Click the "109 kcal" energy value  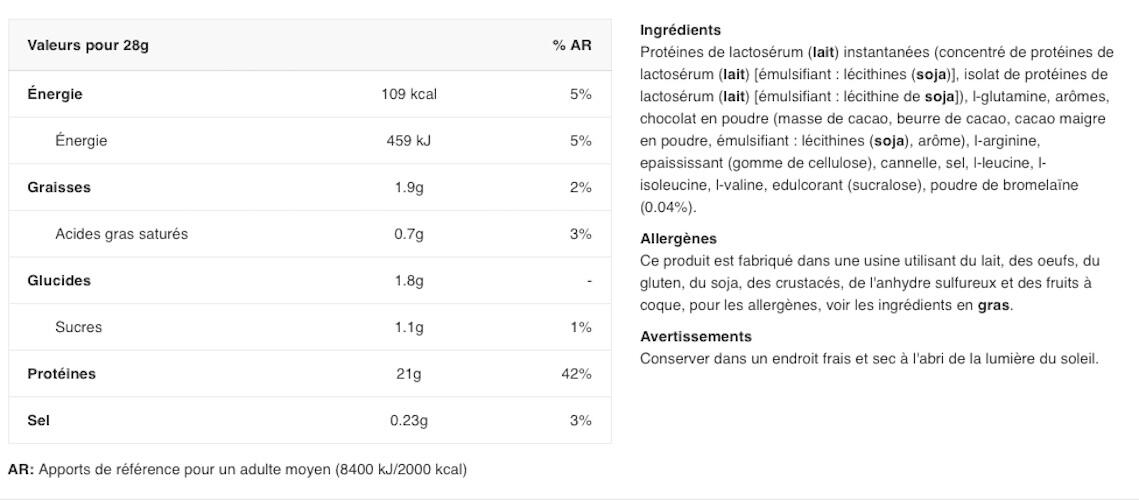pos(409,94)
